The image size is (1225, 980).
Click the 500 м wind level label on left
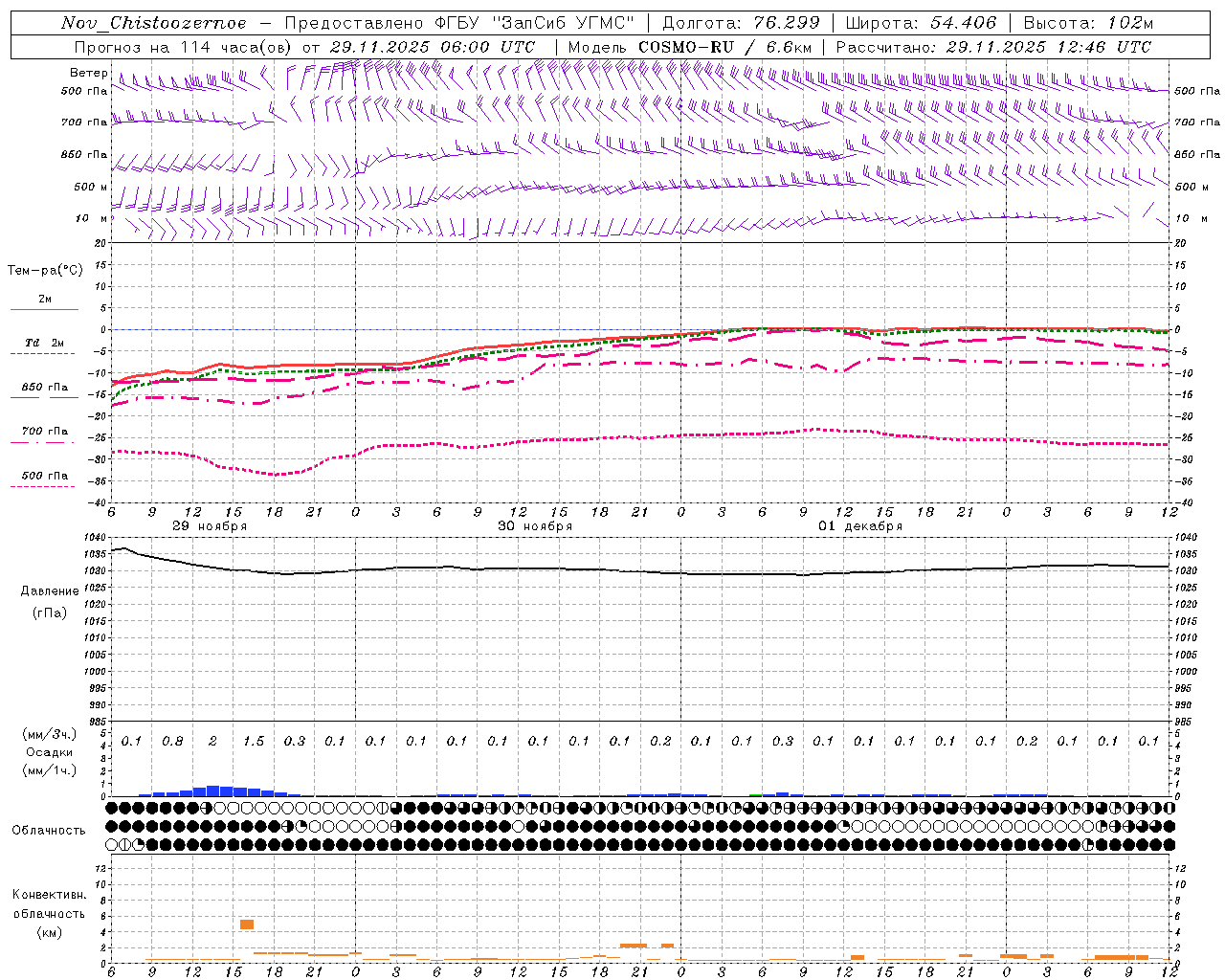[91, 187]
